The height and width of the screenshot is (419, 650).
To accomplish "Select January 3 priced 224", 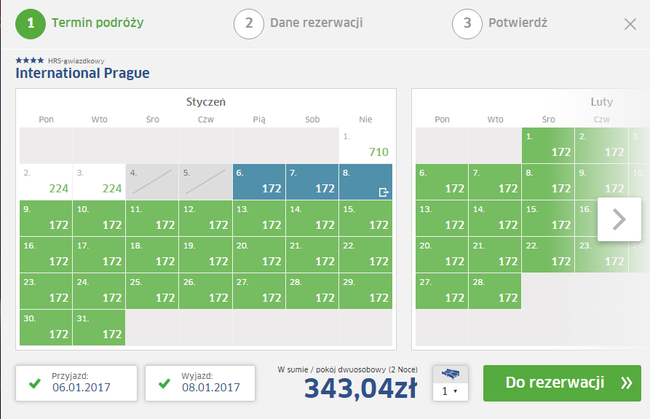I will click(99, 182).
